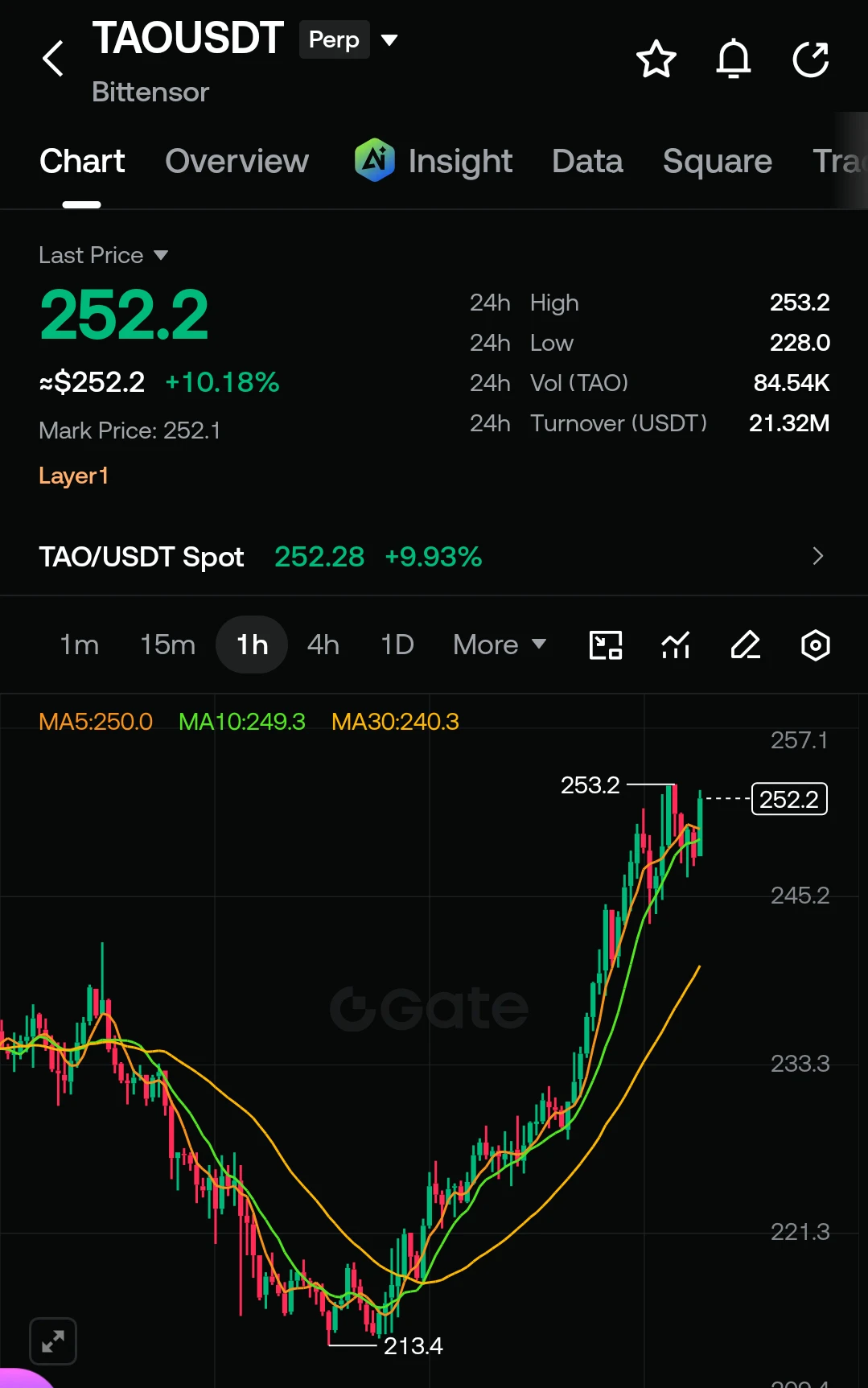Tap the current price 252.2 chart tag
Image resolution: width=868 pixels, height=1388 pixels.
789,799
